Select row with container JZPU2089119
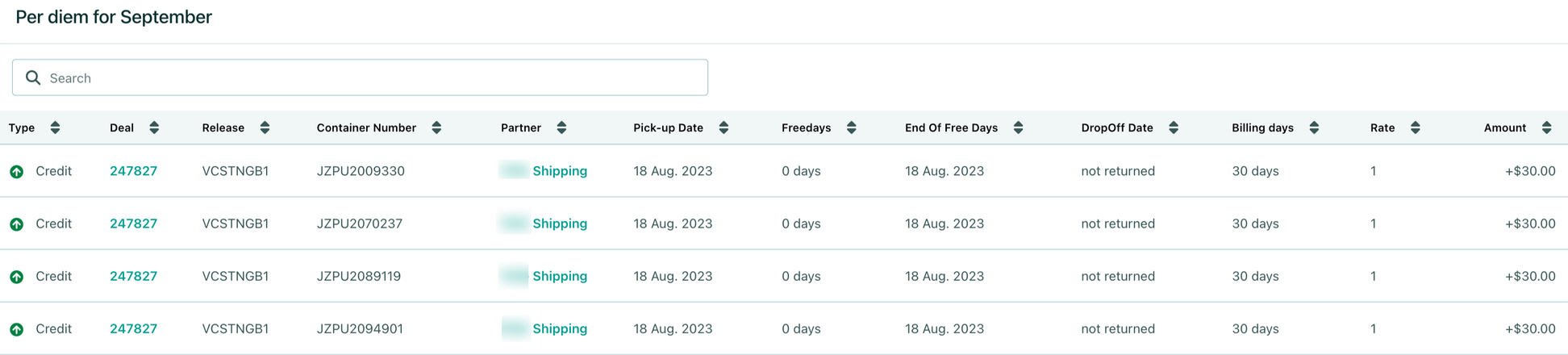The image size is (1568, 355). 784,276
